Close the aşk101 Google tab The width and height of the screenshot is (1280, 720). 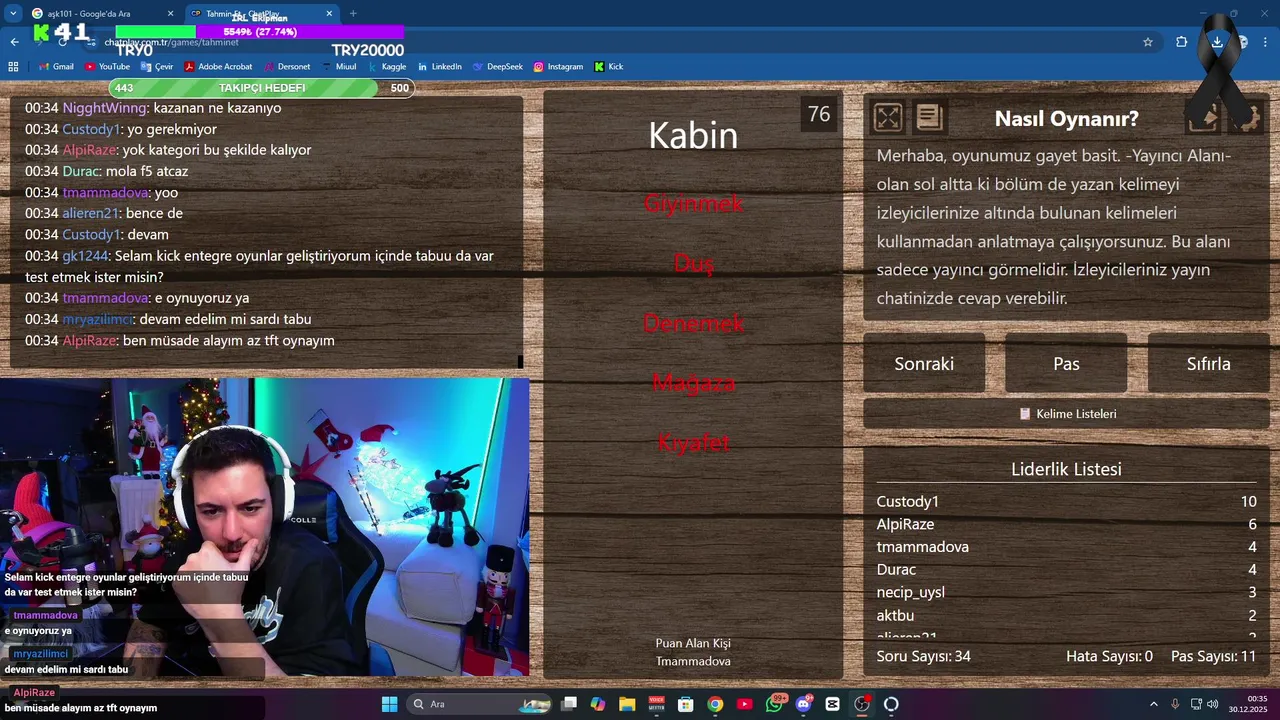[170, 14]
